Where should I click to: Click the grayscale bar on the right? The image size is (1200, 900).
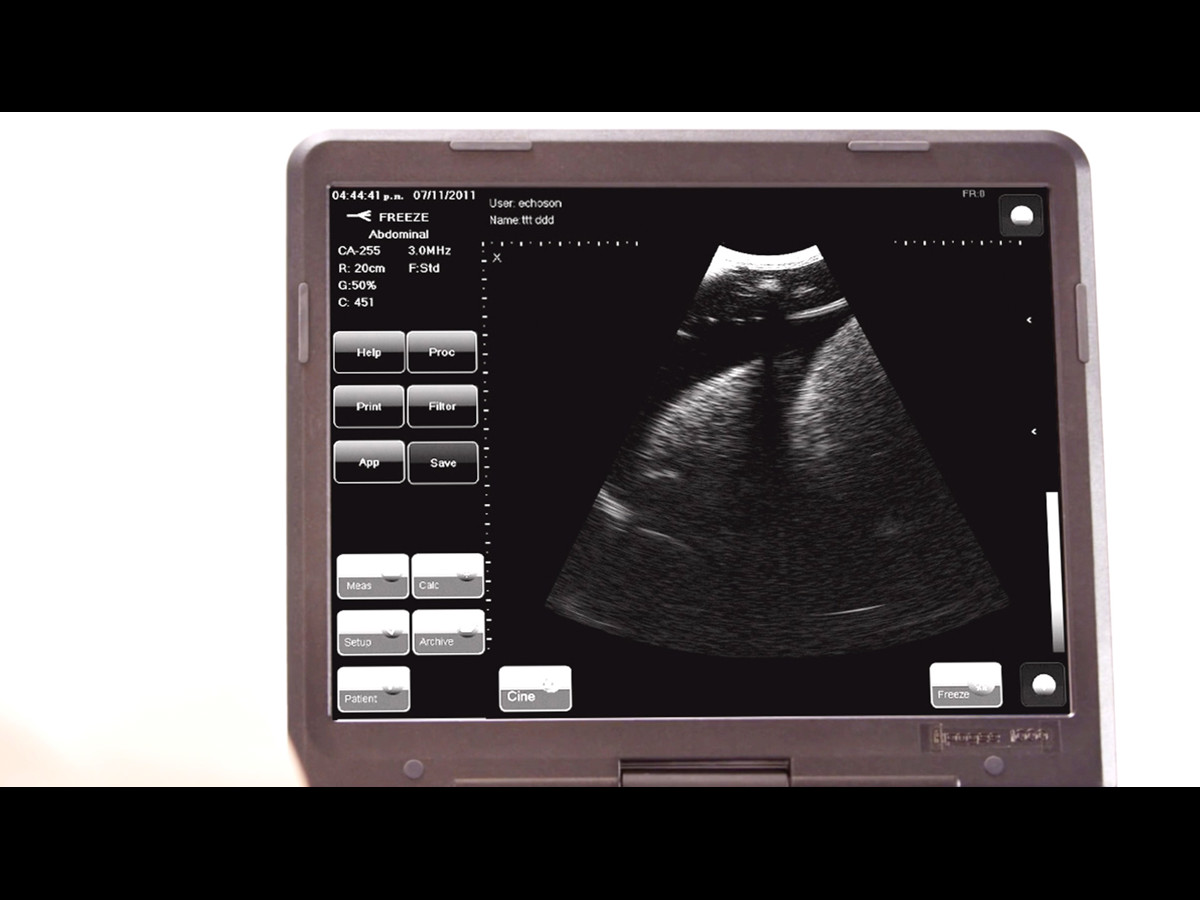click(1053, 572)
